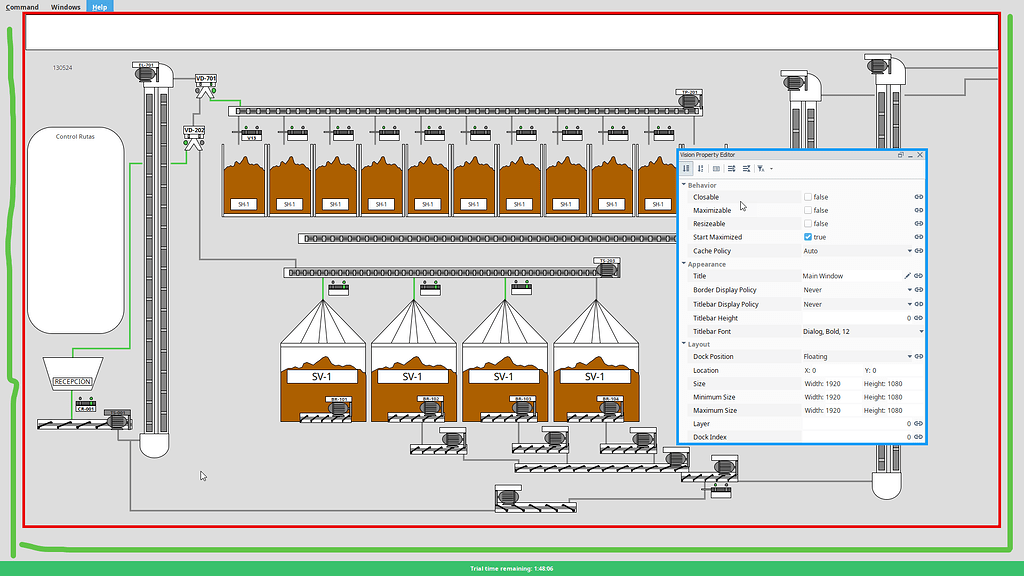Click the pencil edit icon beside Title
The image size is (1024, 576).
point(907,276)
